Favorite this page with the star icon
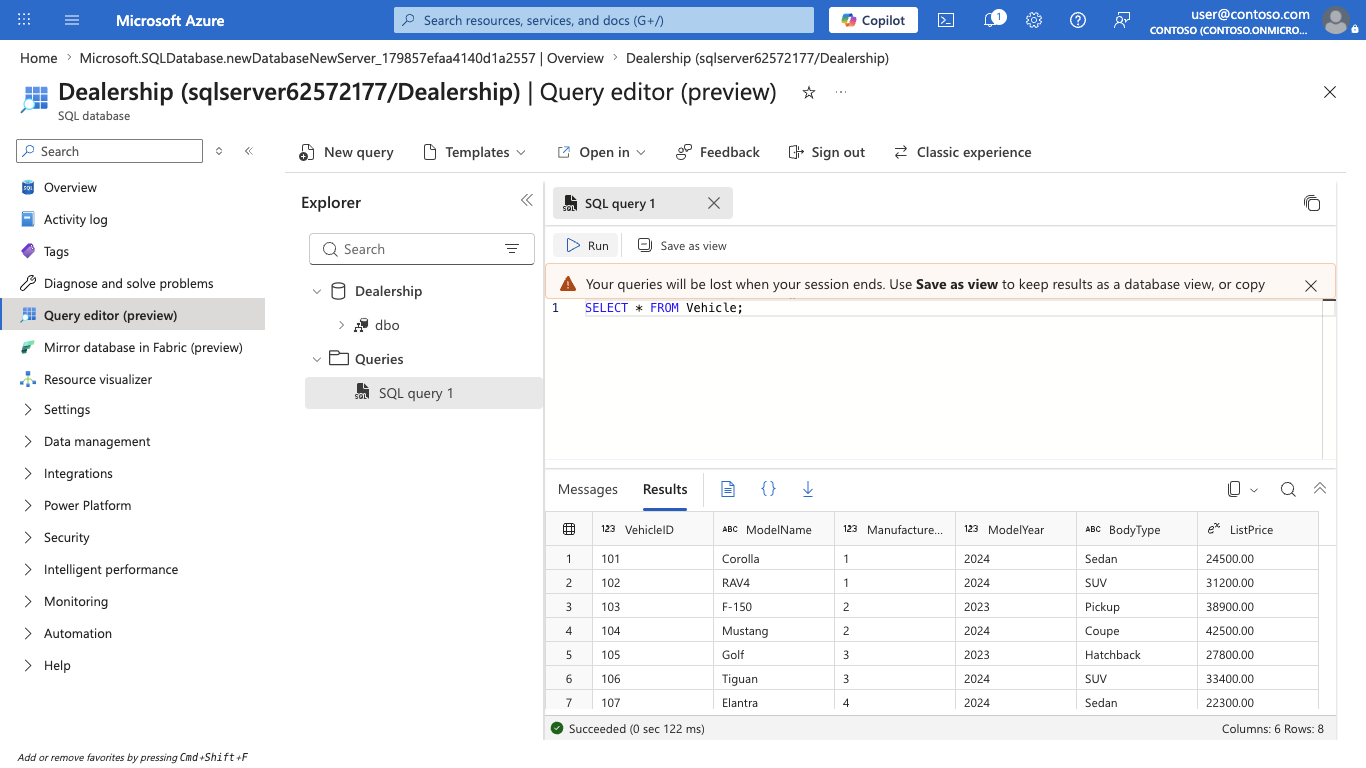The image size is (1366, 768). [809, 93]
